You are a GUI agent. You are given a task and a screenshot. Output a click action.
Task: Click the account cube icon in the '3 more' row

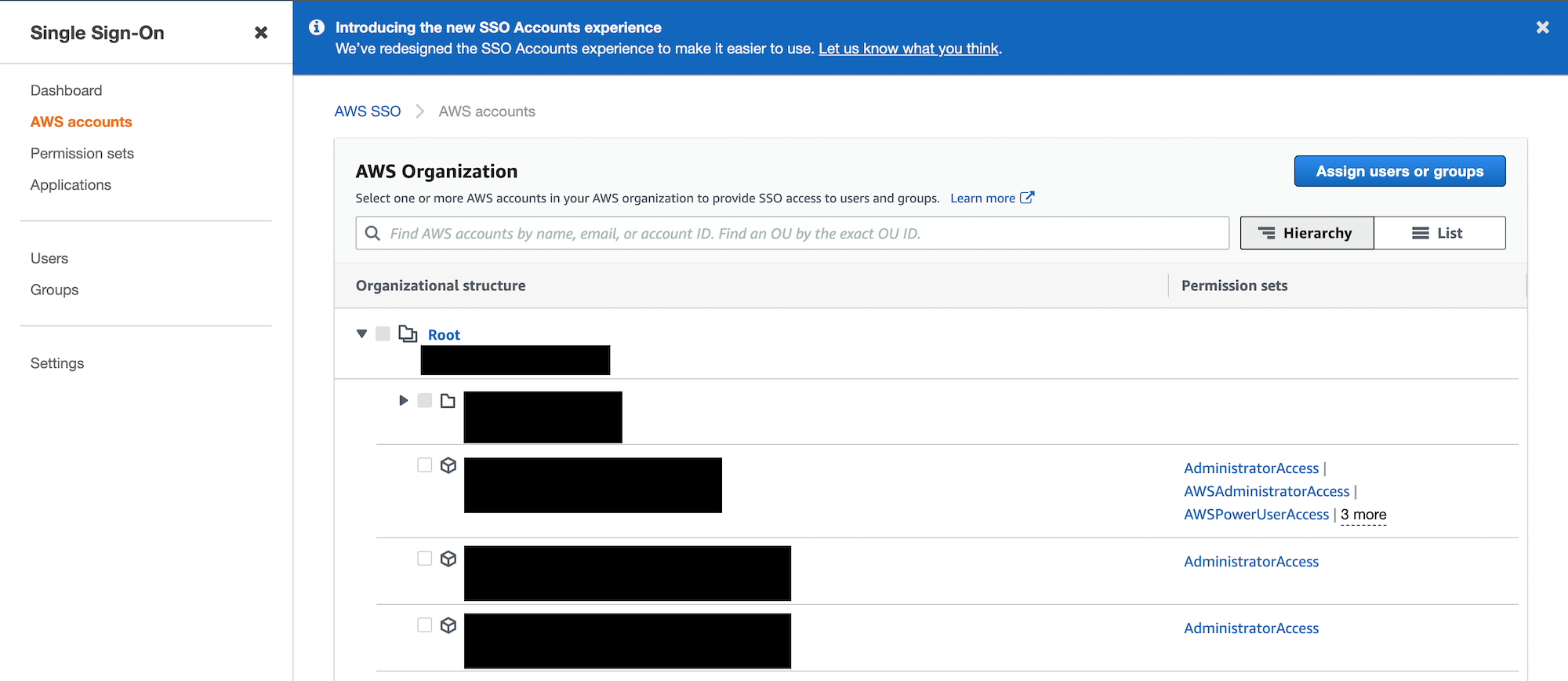448,465
